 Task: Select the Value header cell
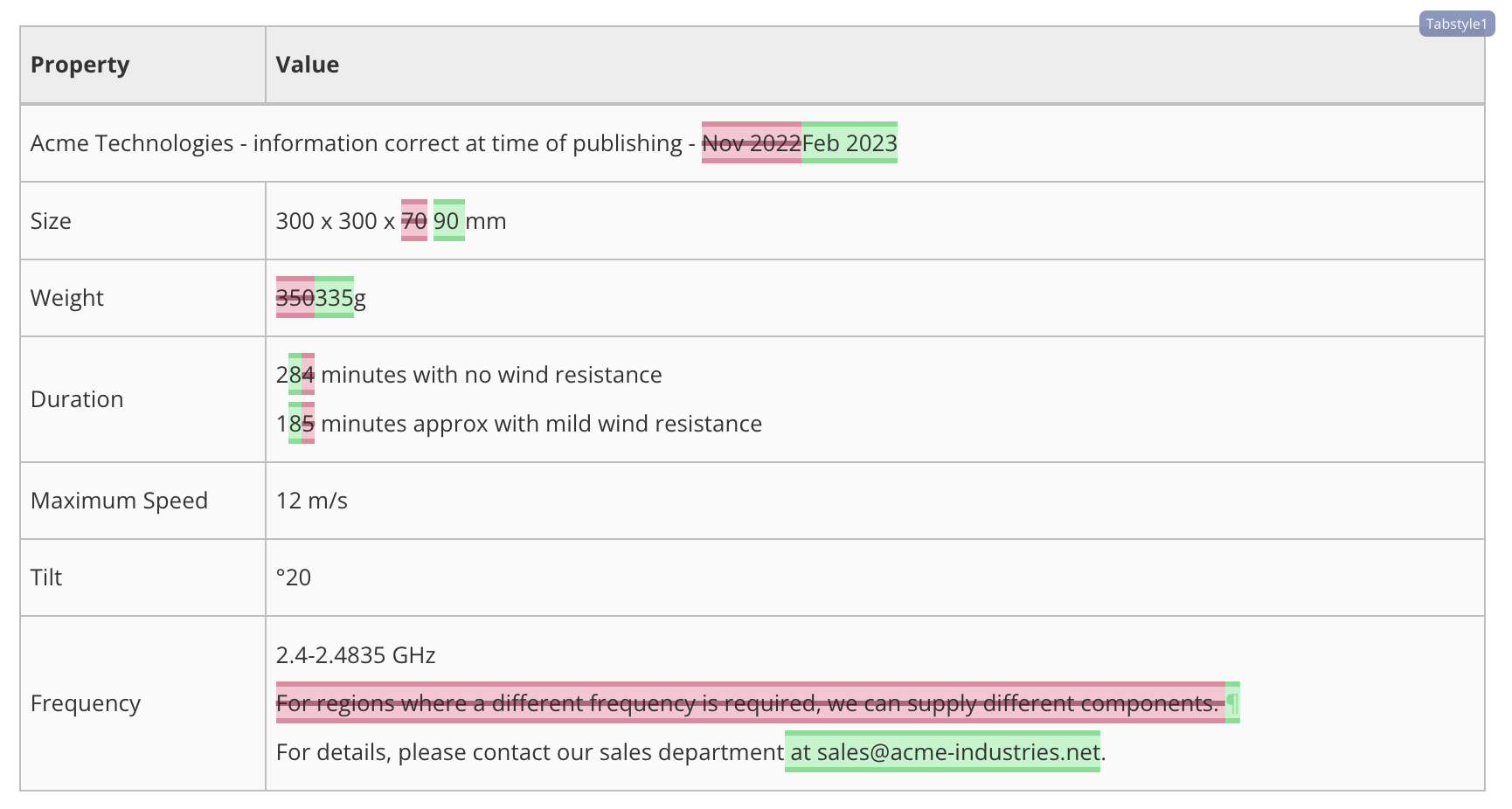(x=307, y=64)
